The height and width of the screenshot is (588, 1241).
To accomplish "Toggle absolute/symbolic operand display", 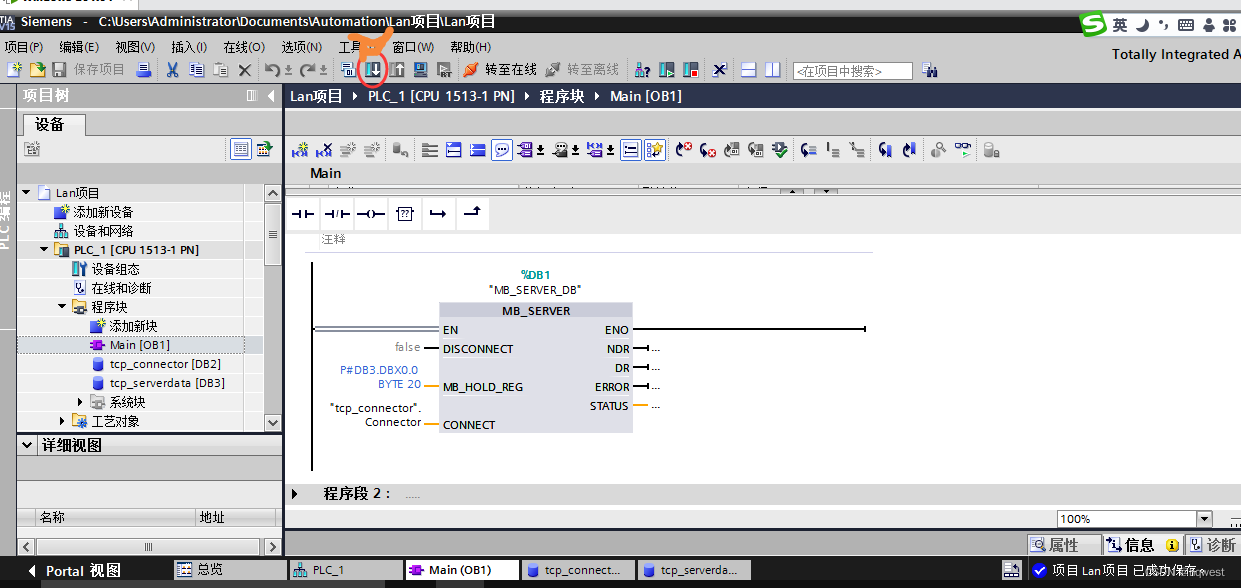I will [527, 149].
